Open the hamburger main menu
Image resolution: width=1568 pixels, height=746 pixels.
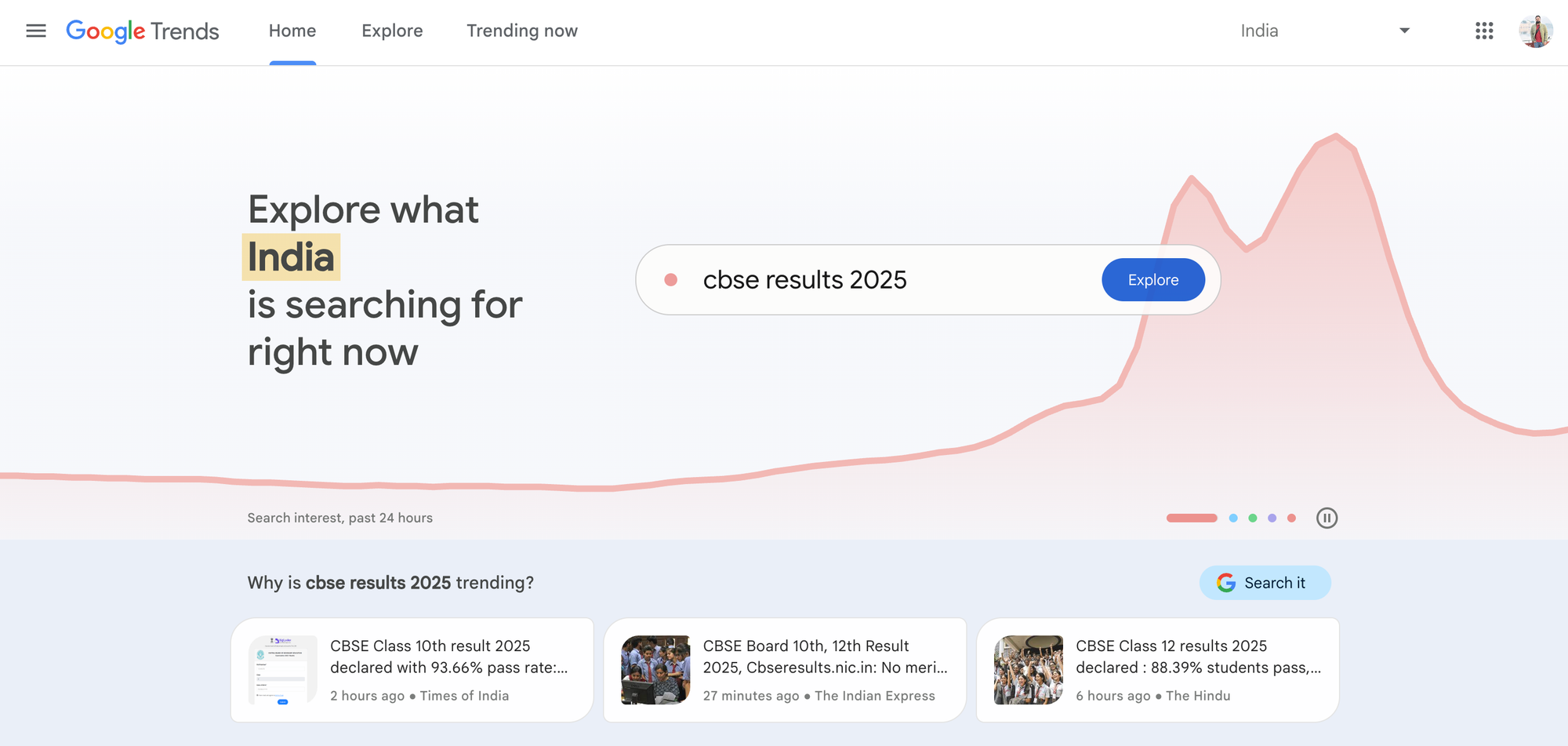(x=36, y=31)
